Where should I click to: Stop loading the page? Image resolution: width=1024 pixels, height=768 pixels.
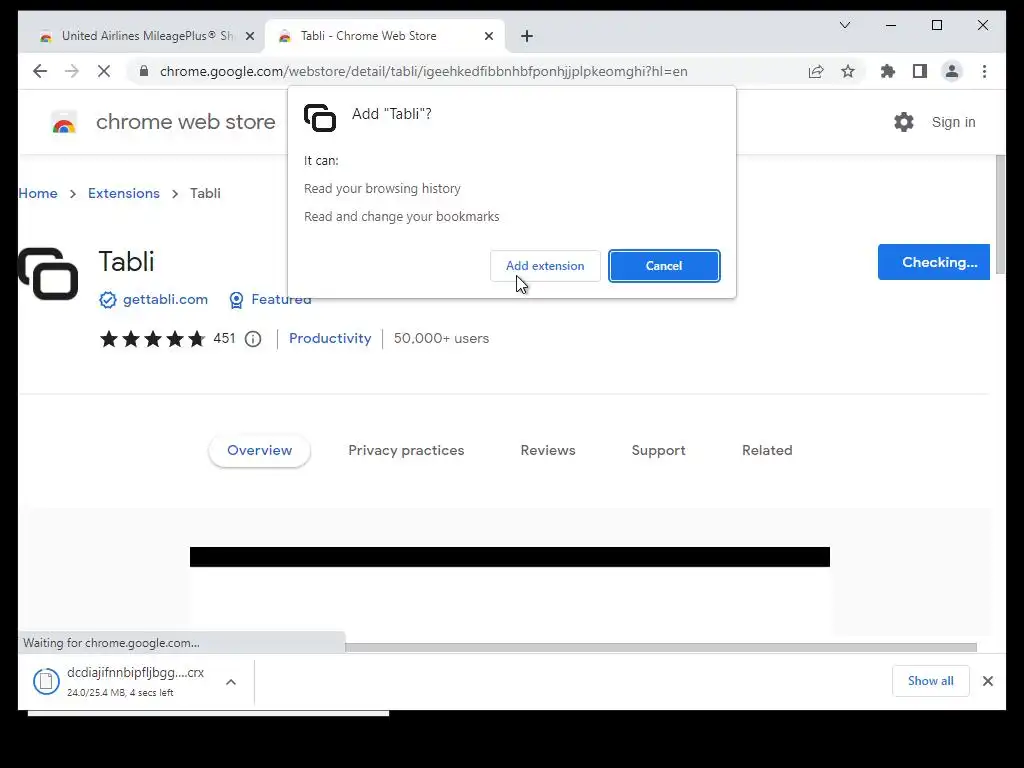(x=104, y=71)
